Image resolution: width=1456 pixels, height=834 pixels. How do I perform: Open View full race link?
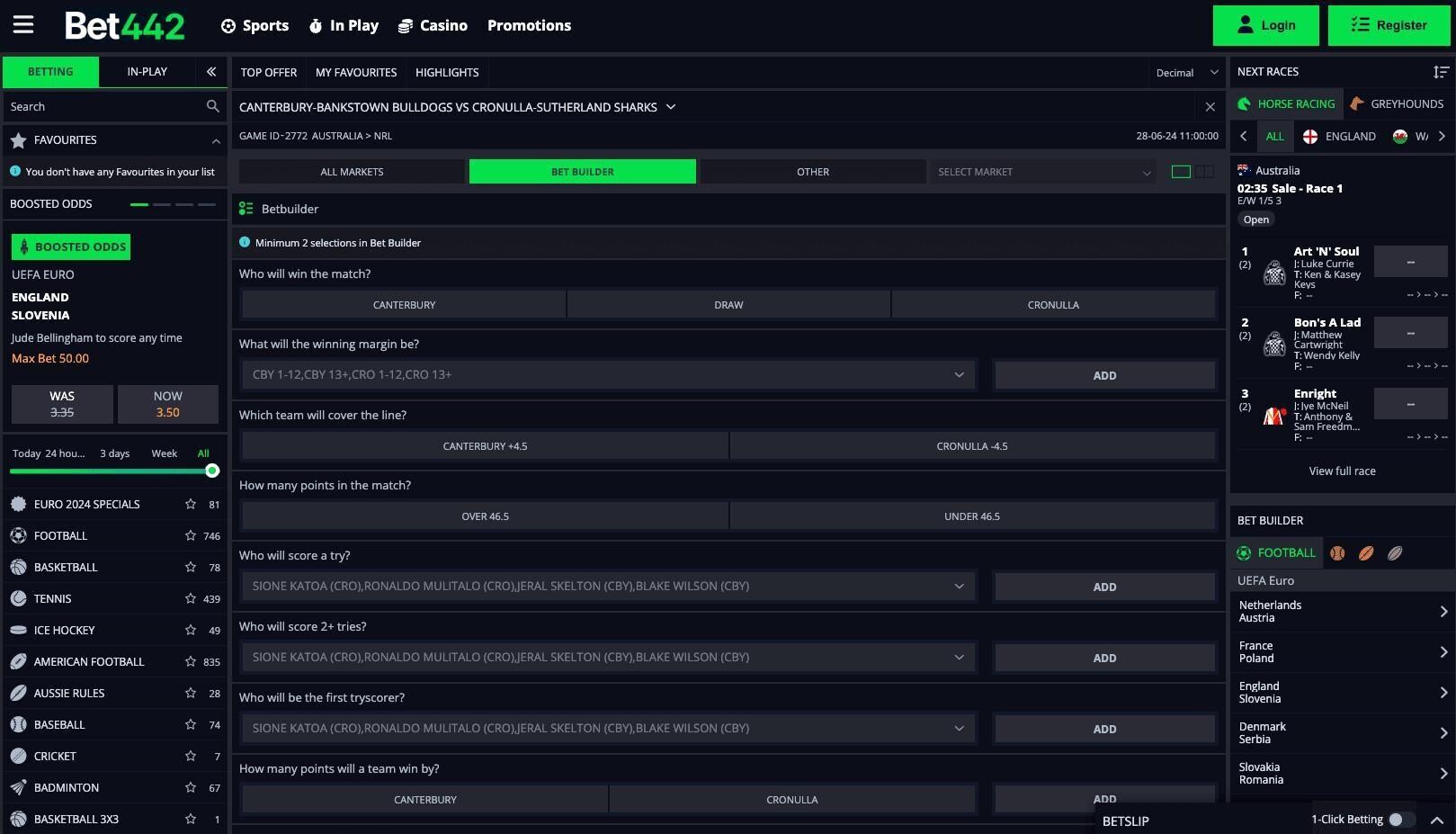pyautogui.click(x=1342, y=471)
